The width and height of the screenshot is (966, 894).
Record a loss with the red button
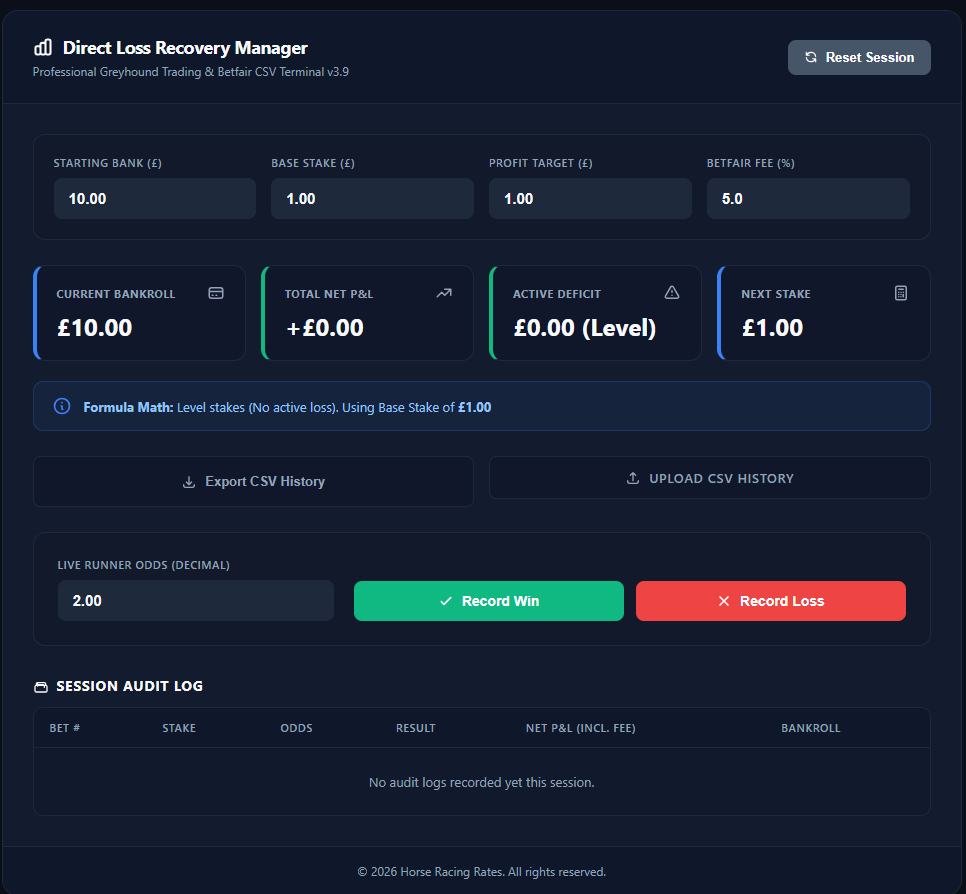[771, 601]
